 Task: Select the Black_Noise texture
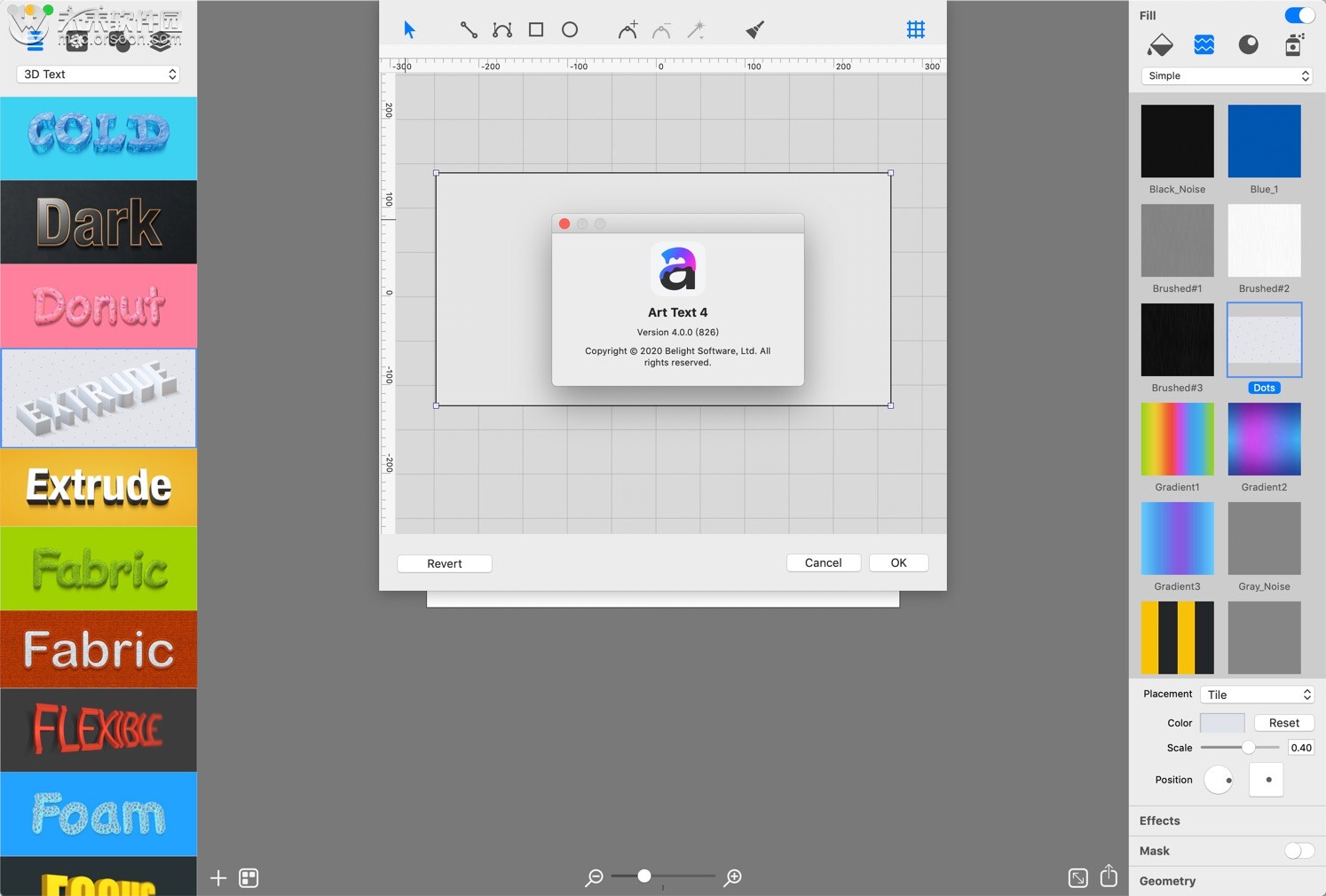click(x=1177, y=141)
